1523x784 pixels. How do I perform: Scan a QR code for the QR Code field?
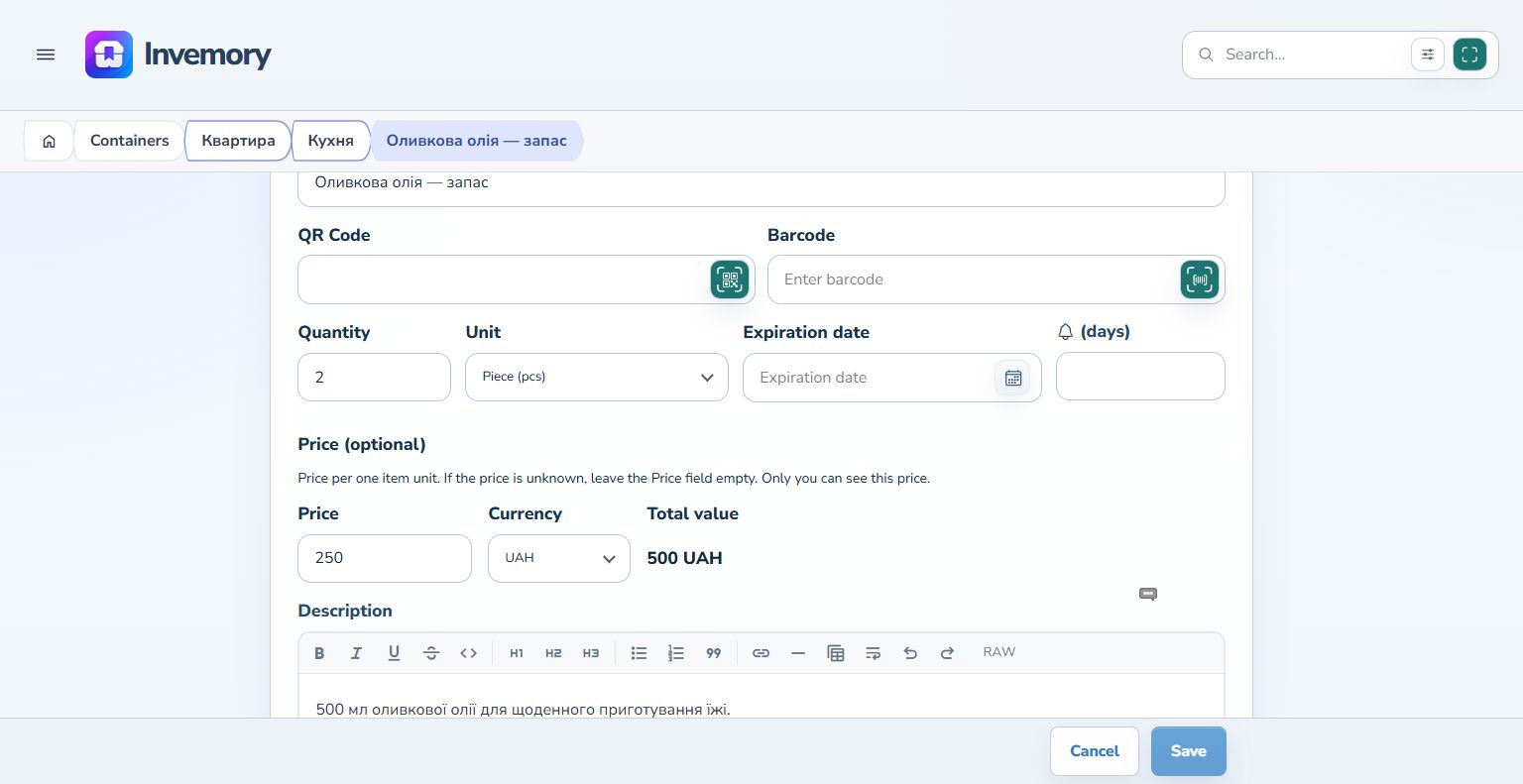(x=730, y=280)
